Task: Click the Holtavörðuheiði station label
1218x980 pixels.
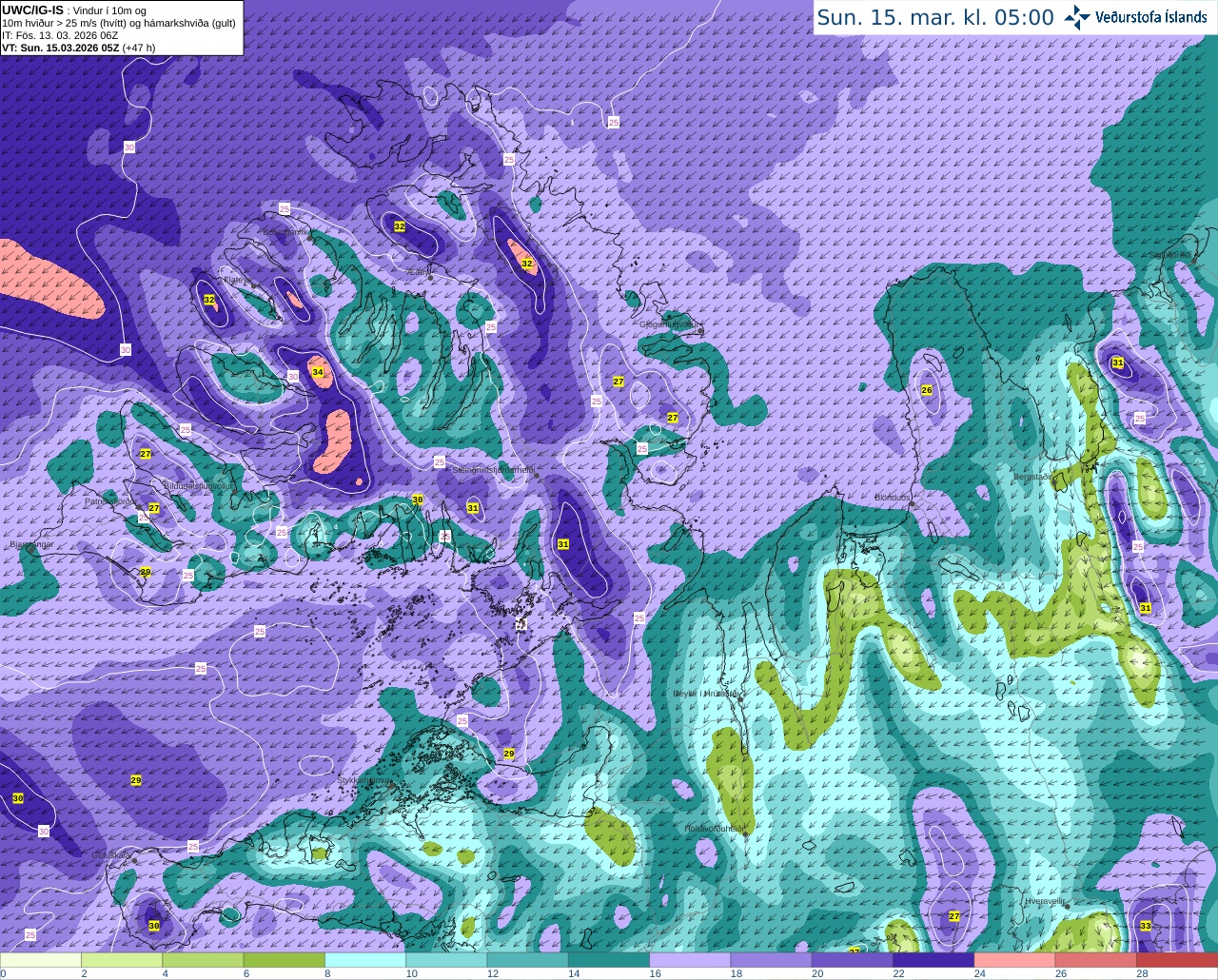Action: point(714,829)
